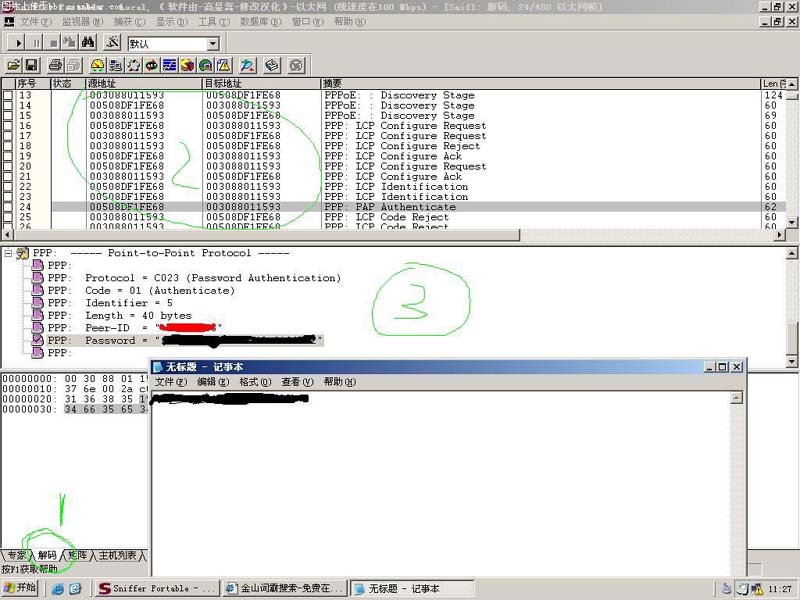Switch to Sniffer Portable taskbar button

point(158,589)
